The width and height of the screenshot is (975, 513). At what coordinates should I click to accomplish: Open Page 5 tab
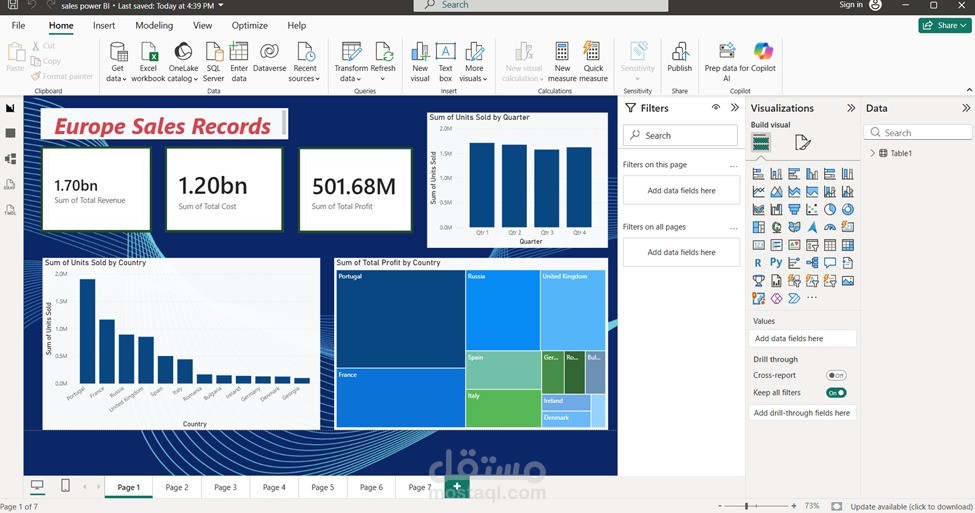tap(322, 487)
